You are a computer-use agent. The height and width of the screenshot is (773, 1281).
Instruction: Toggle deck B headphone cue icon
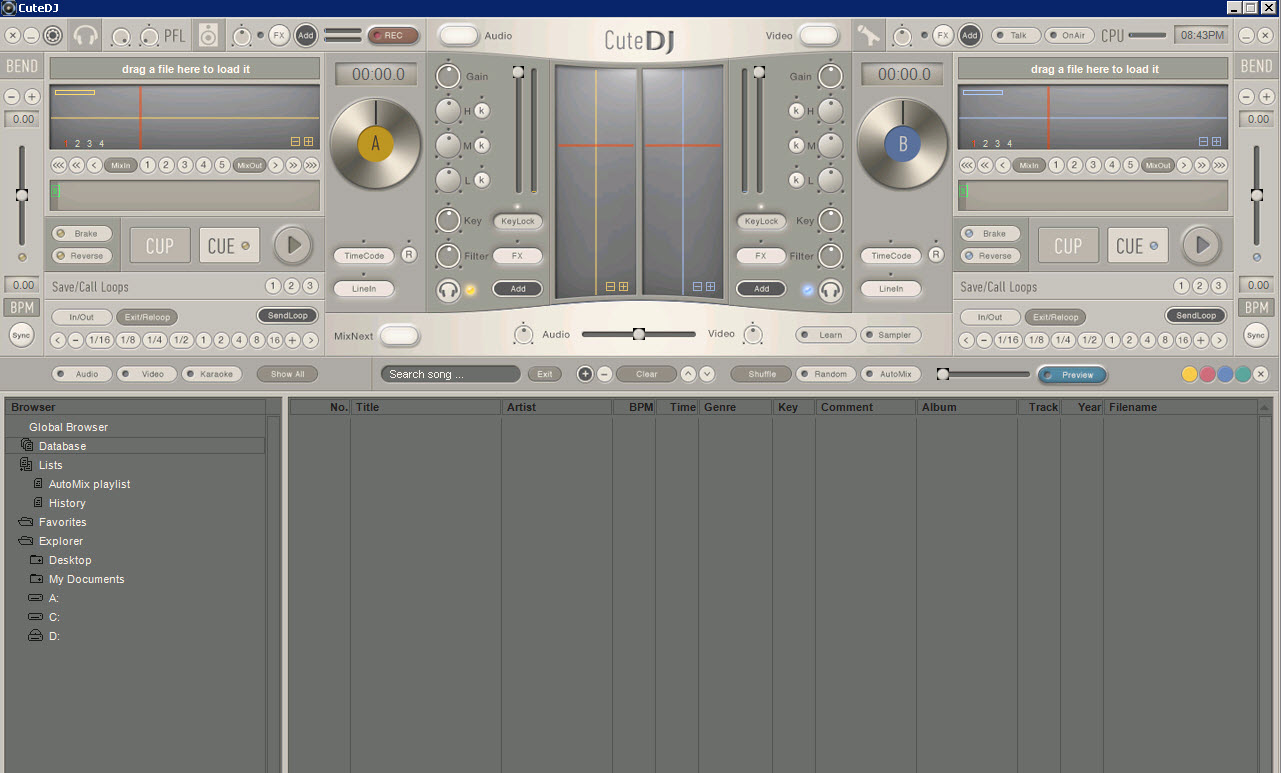click(x=830, y=290)
